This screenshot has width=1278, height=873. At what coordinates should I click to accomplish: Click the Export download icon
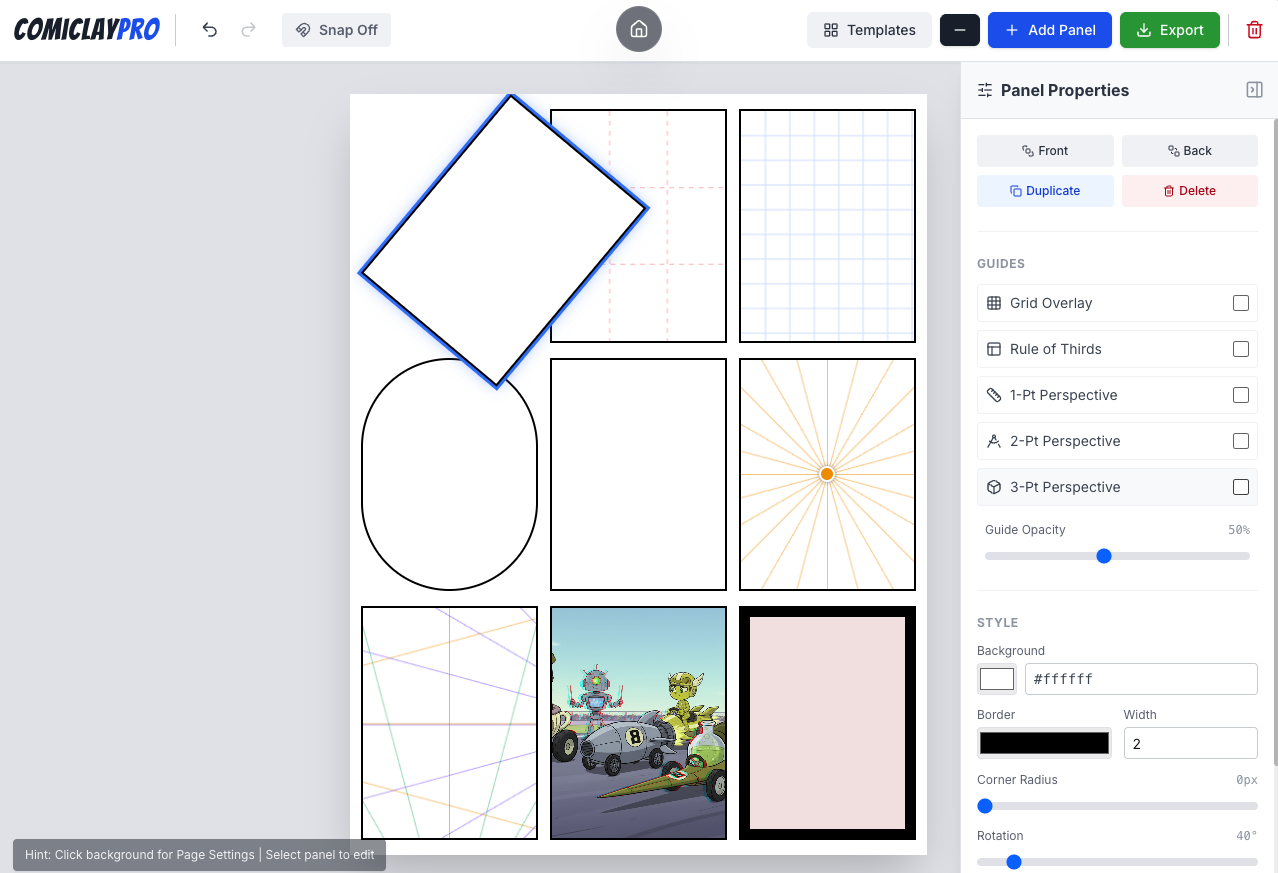[1144, 30]
